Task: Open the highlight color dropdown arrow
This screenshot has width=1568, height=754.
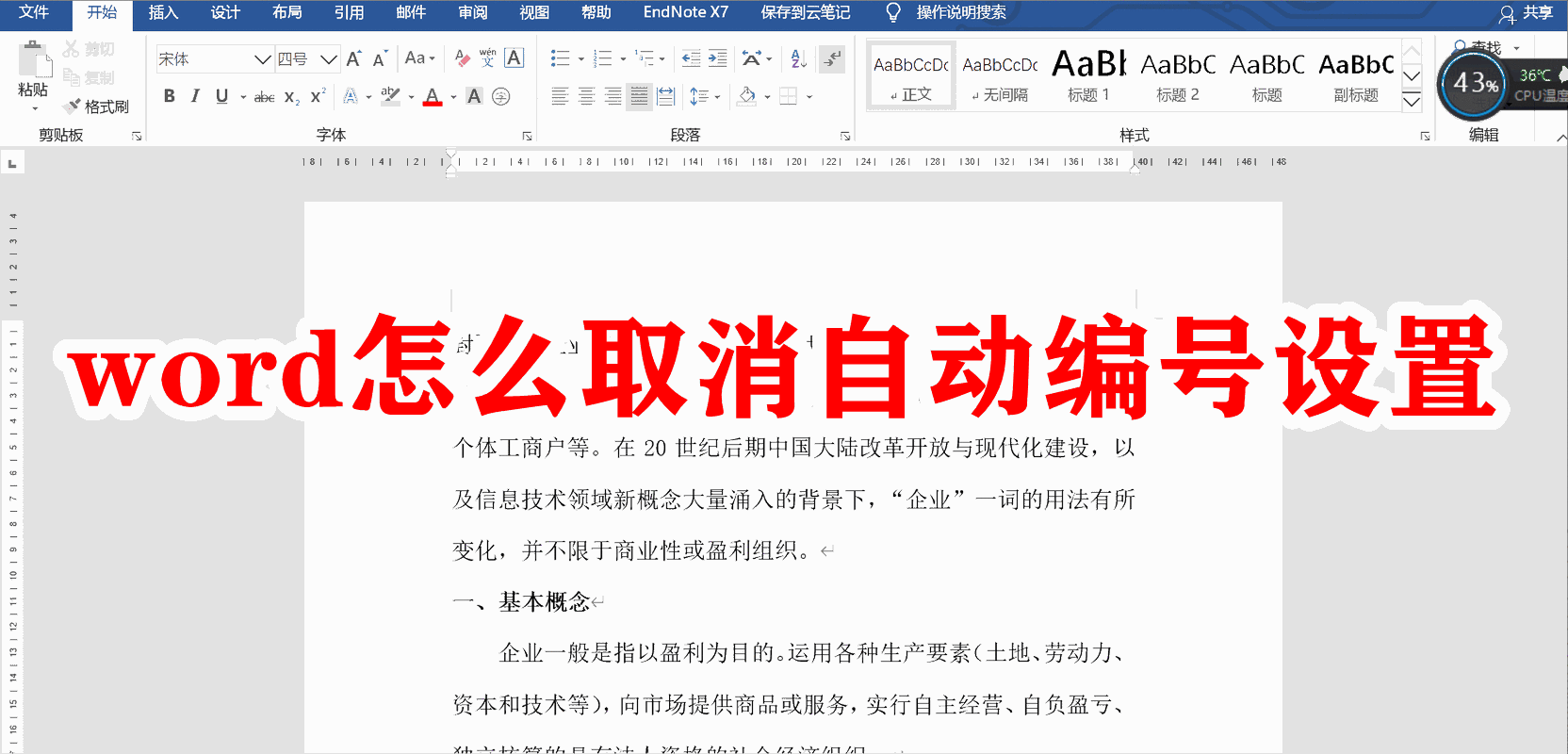Action: point(411,97)
